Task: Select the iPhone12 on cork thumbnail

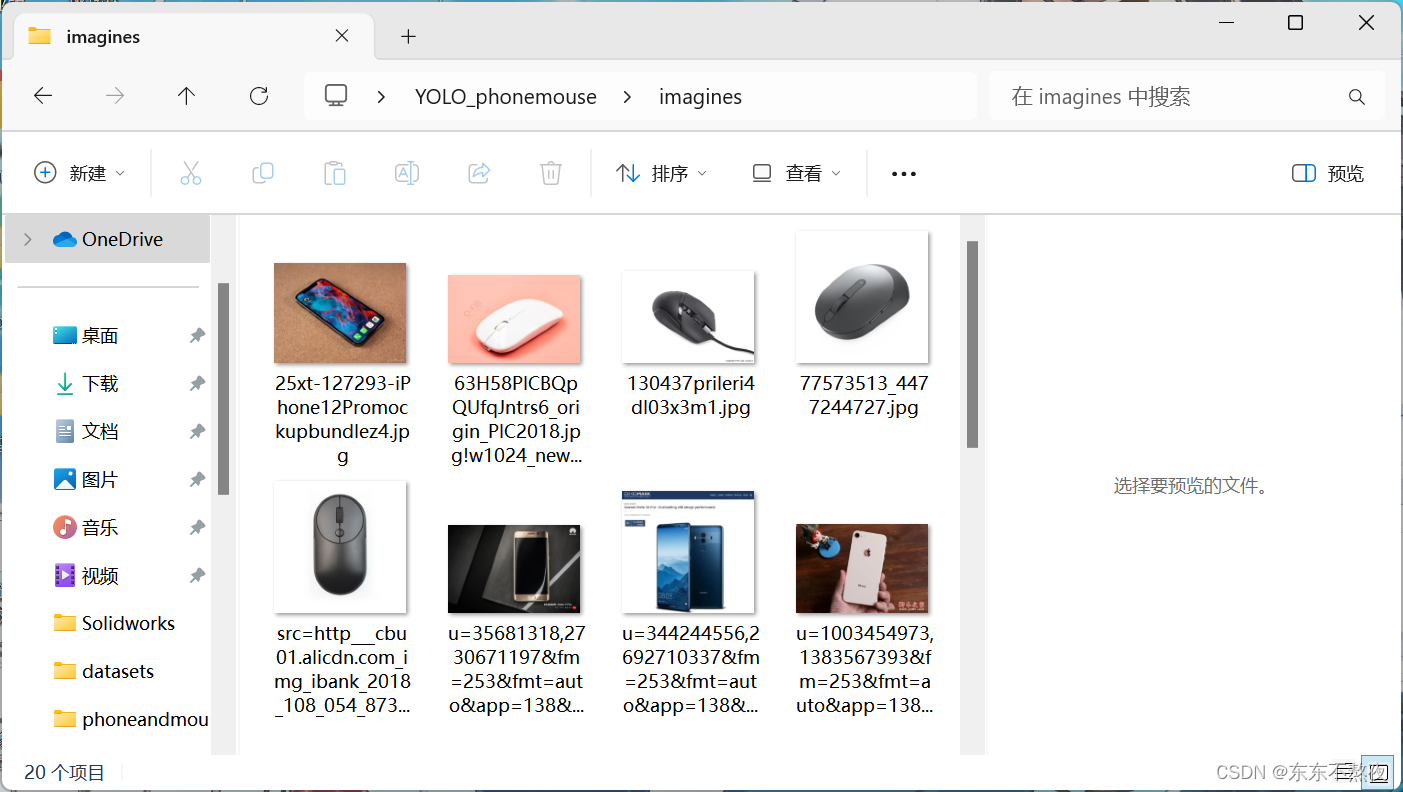Action: coord(340,313)
